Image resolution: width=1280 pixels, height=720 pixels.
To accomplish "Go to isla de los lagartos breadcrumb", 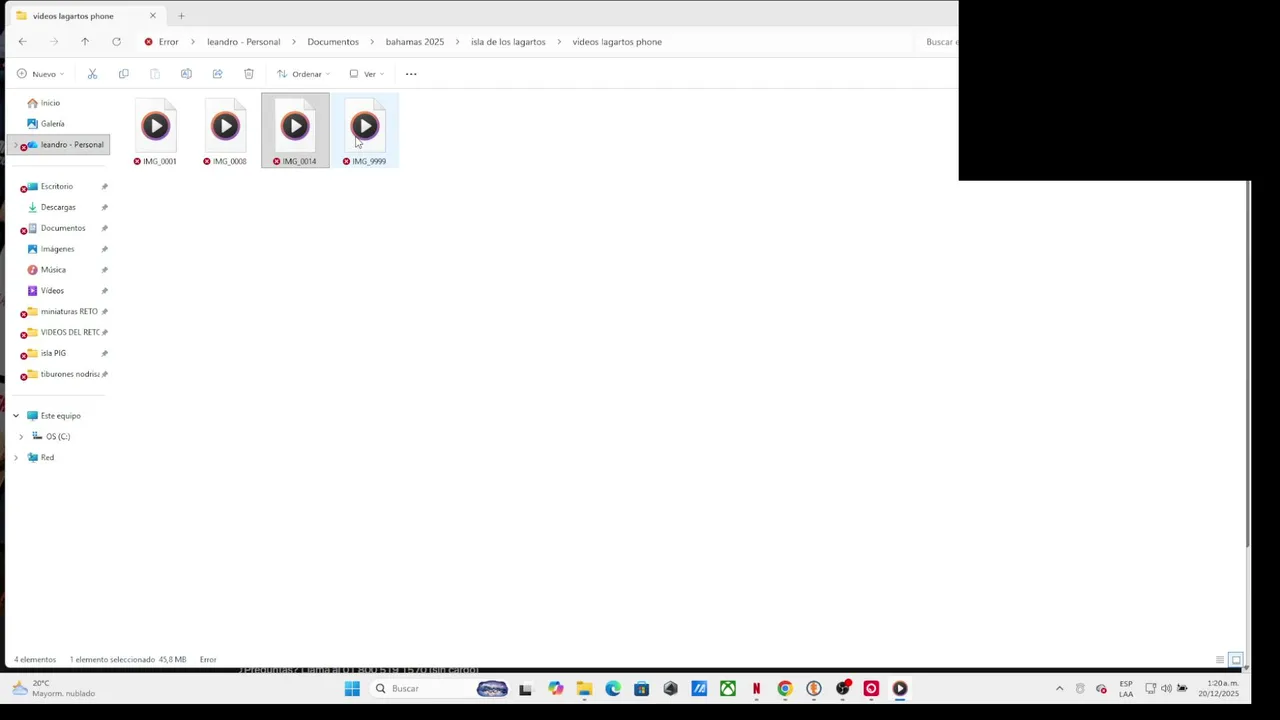I will click(x=508, y=42).
